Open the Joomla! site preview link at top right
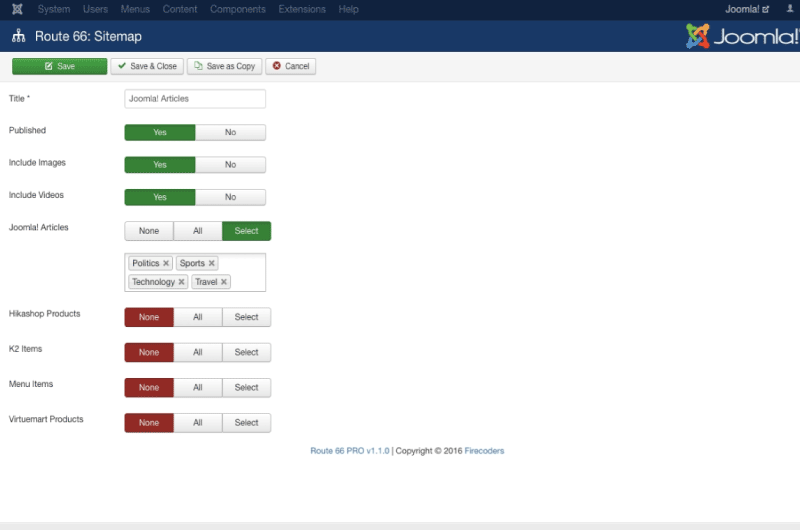 point(747,9)
